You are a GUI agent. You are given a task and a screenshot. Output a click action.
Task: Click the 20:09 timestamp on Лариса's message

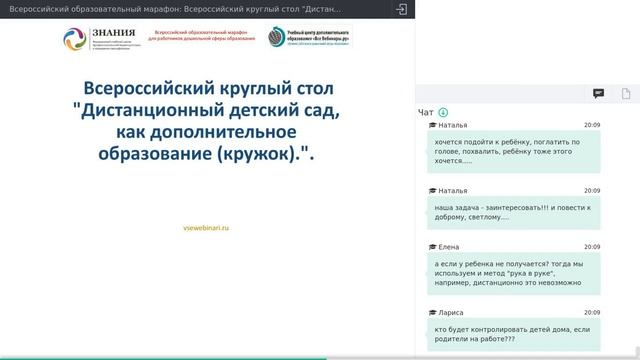pyautogui.click(x=592, y=312)
